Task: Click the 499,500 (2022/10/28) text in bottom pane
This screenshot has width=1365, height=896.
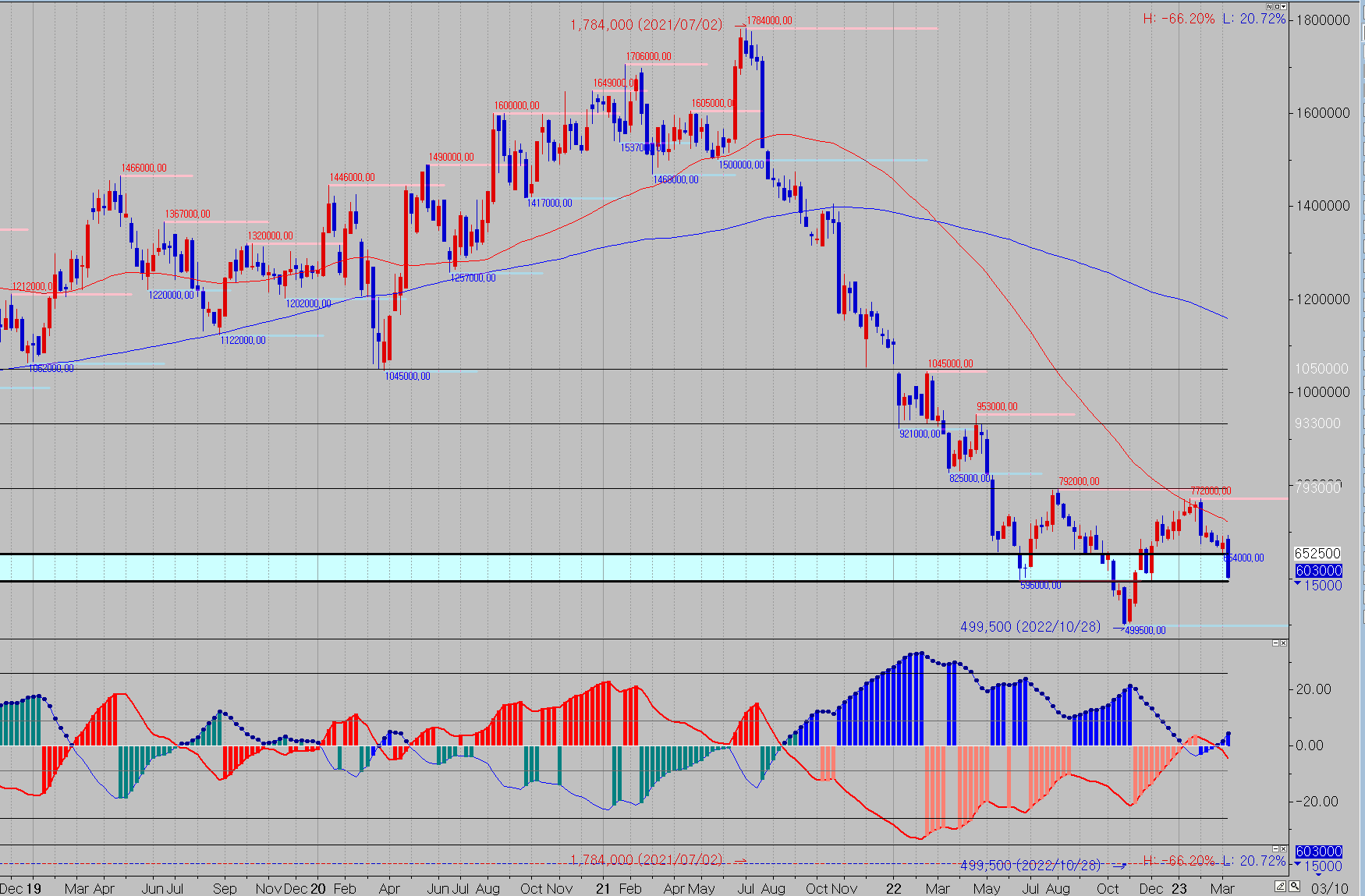Action: 1030,866
